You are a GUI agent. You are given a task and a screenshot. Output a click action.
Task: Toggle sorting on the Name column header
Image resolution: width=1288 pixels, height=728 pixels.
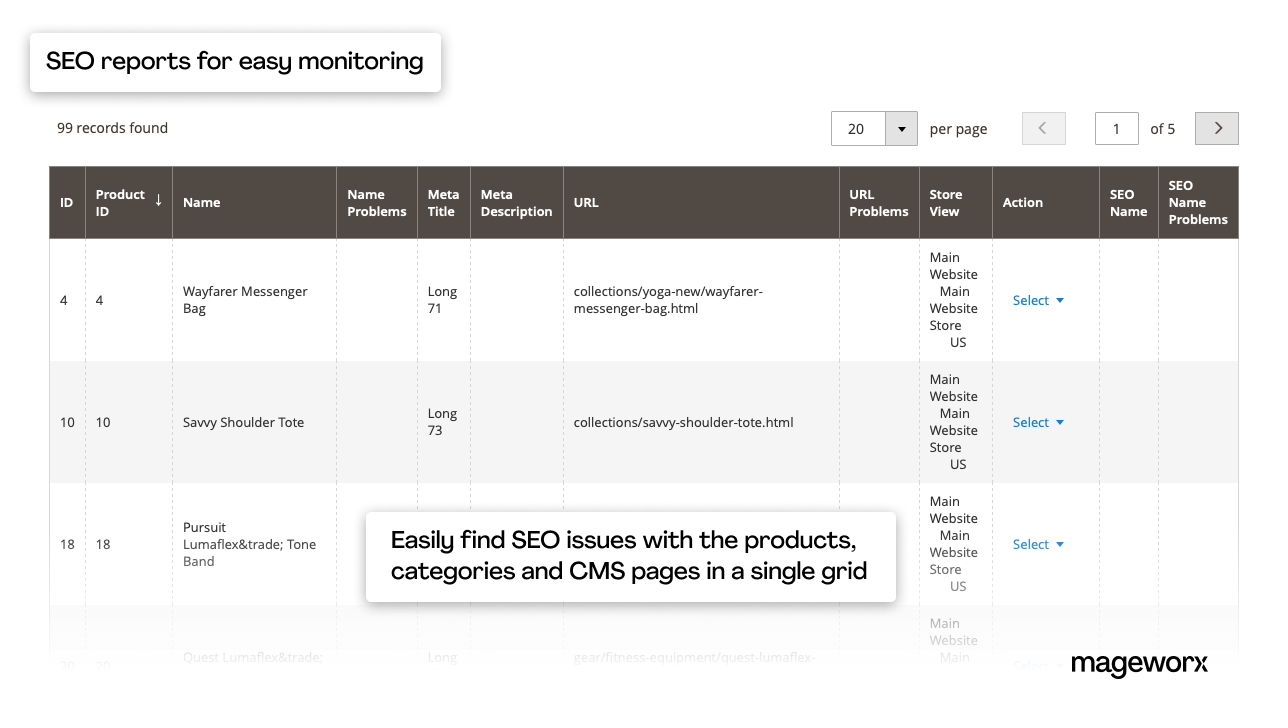point(202,202)
